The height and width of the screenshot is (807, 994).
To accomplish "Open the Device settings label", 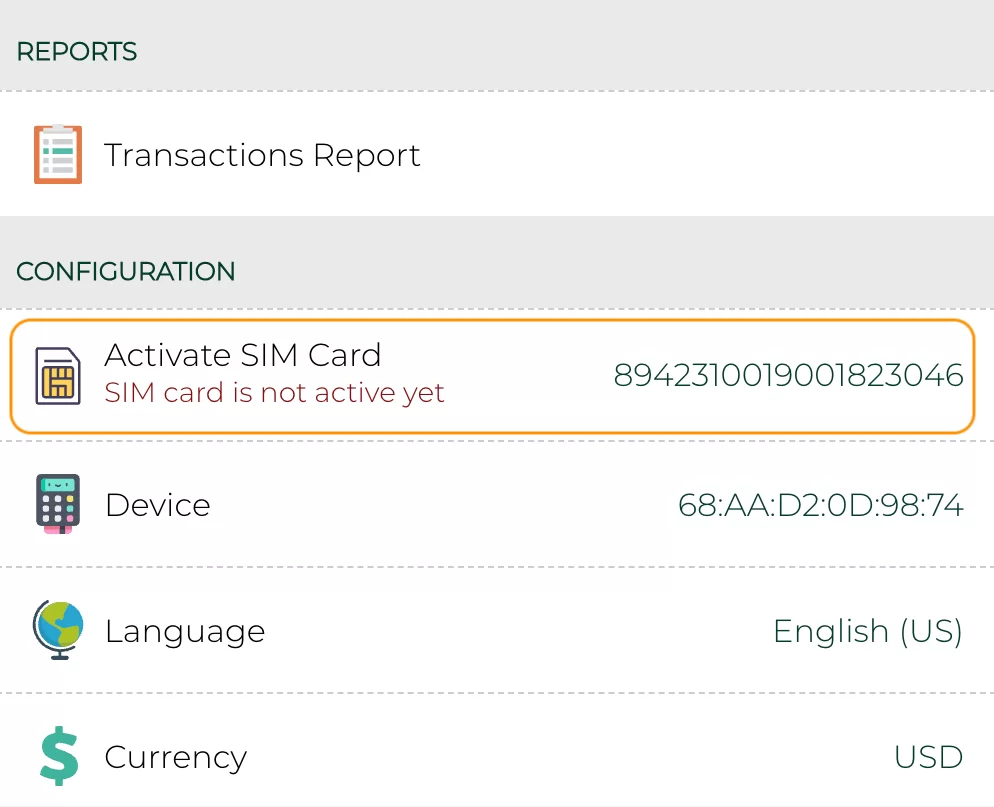I will [157, 505].
